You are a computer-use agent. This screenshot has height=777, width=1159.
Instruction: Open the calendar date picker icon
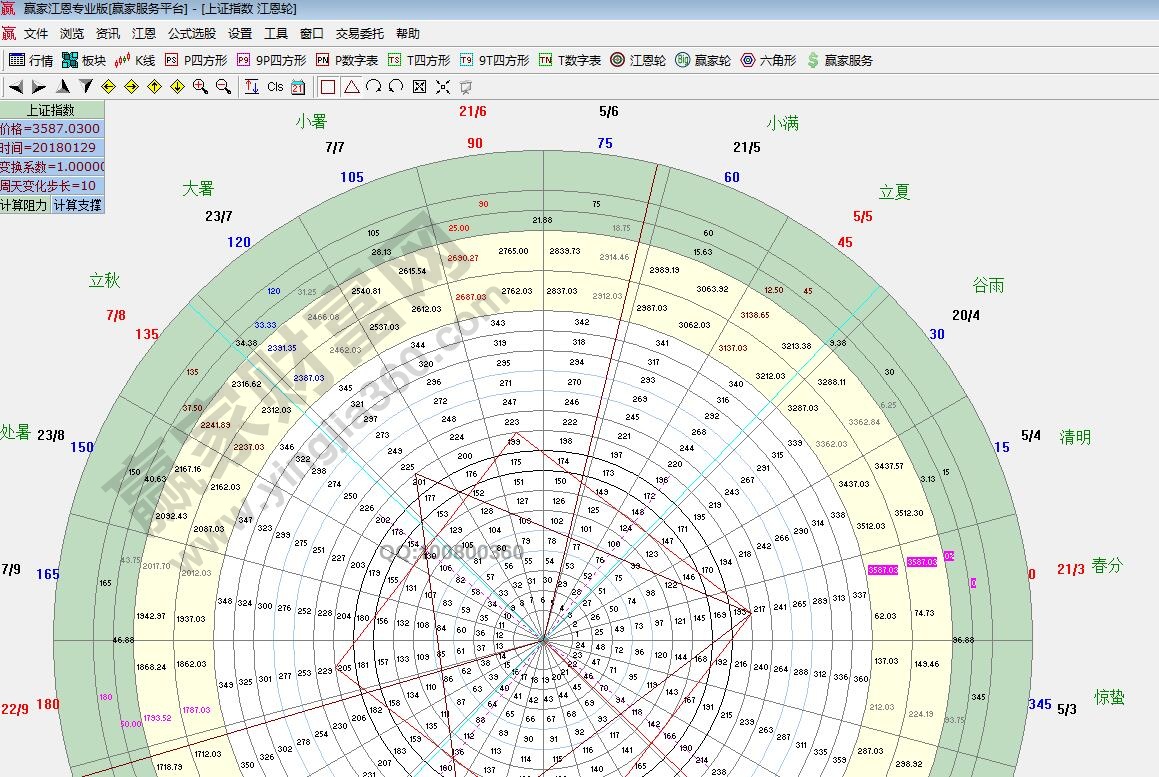click(298, 87)
